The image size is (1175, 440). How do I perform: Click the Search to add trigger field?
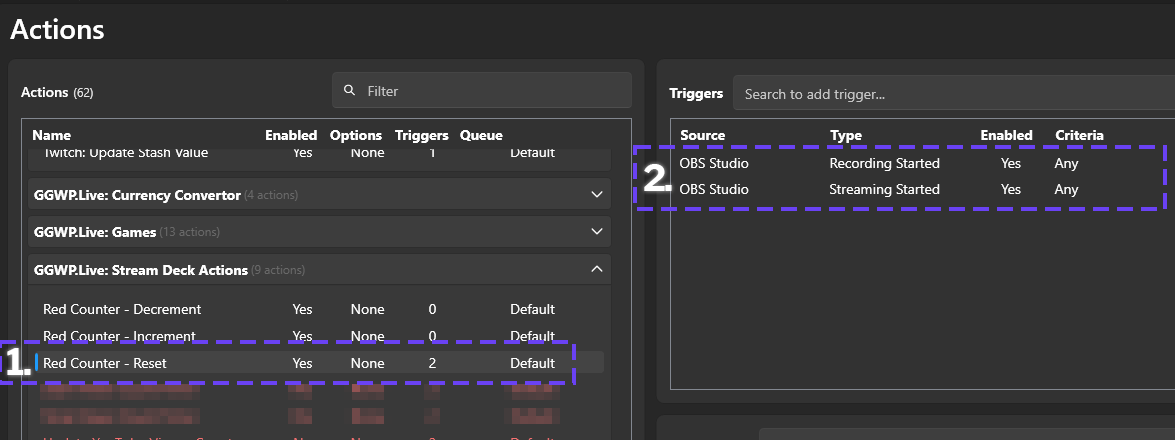[950, 94]
